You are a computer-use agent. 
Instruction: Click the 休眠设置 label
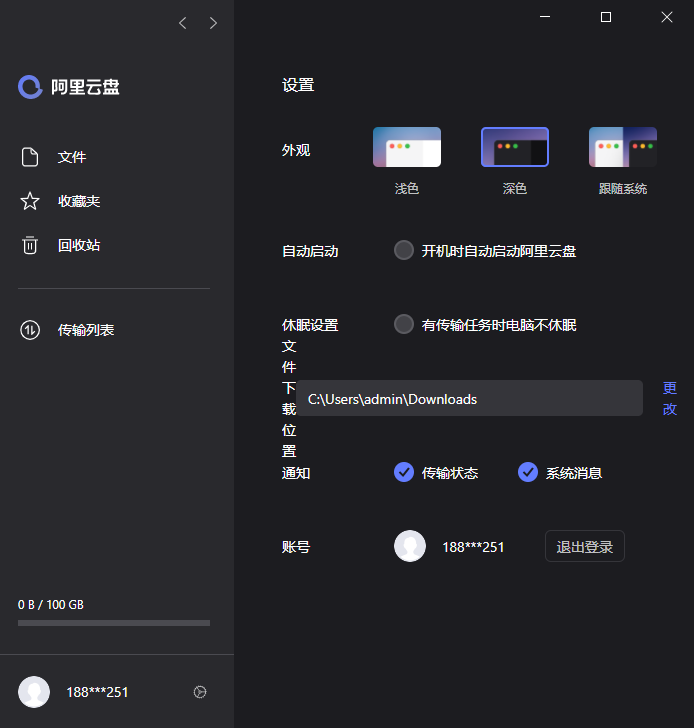[x=310, y=325]
